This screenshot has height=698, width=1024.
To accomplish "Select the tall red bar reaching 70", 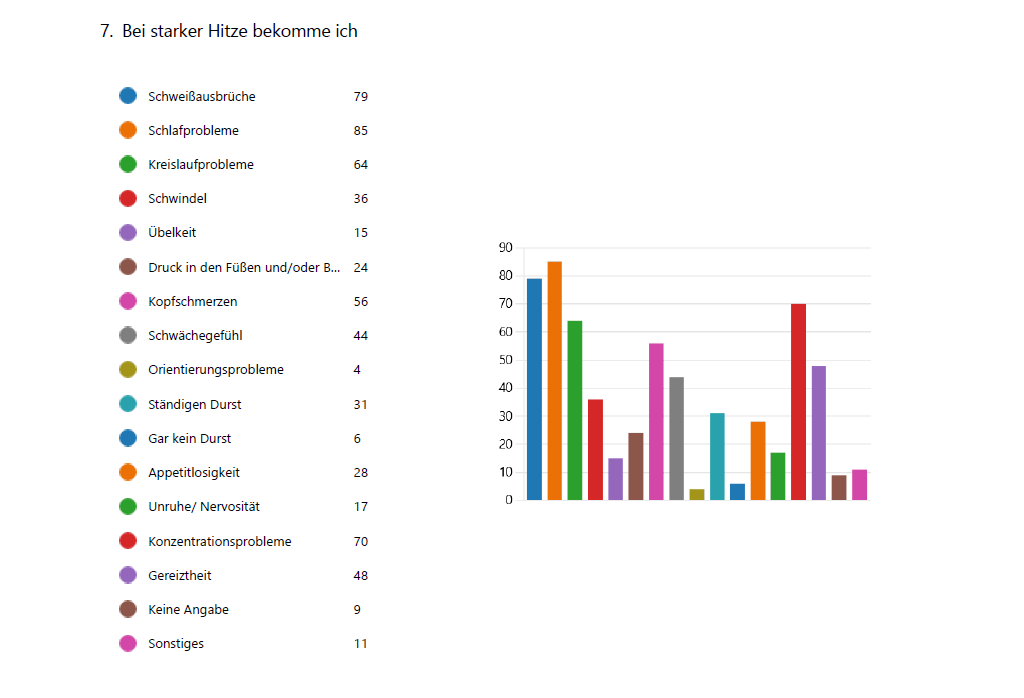I will 798,402.
